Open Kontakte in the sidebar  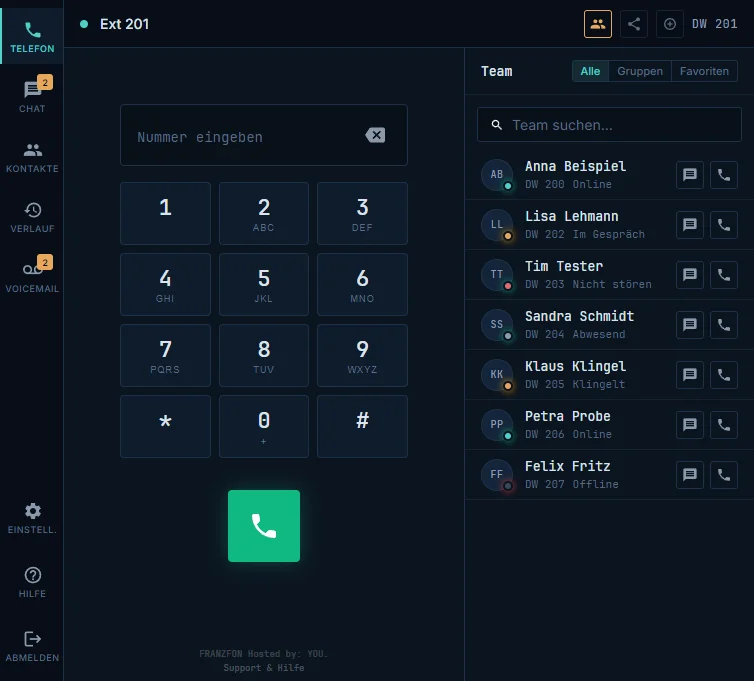click(x=32, y=156)
